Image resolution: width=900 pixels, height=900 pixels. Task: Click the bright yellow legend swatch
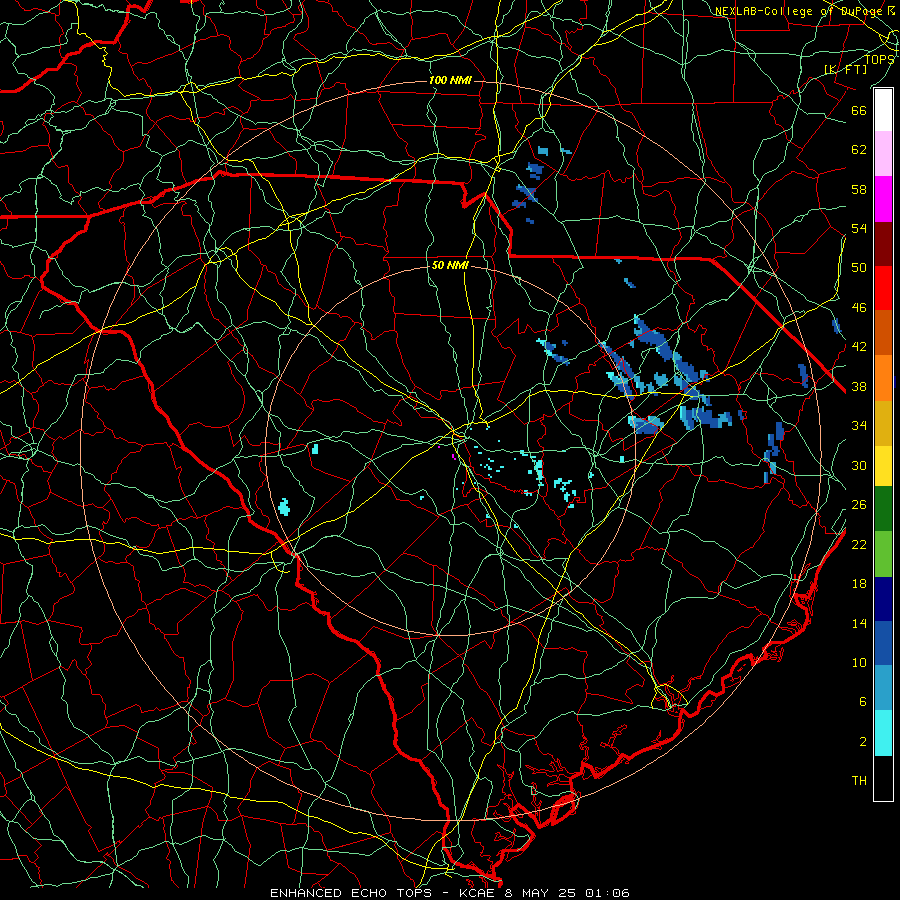883,466
